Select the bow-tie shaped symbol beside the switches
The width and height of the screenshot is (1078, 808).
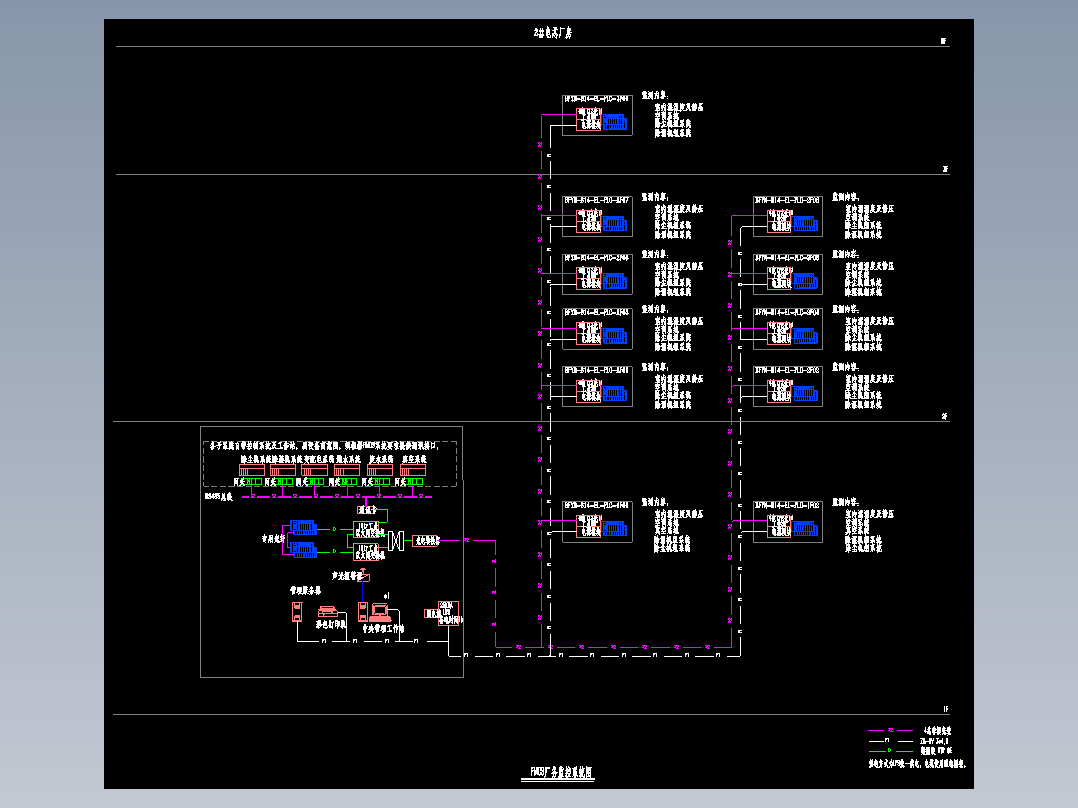click(x=395, y=541)
